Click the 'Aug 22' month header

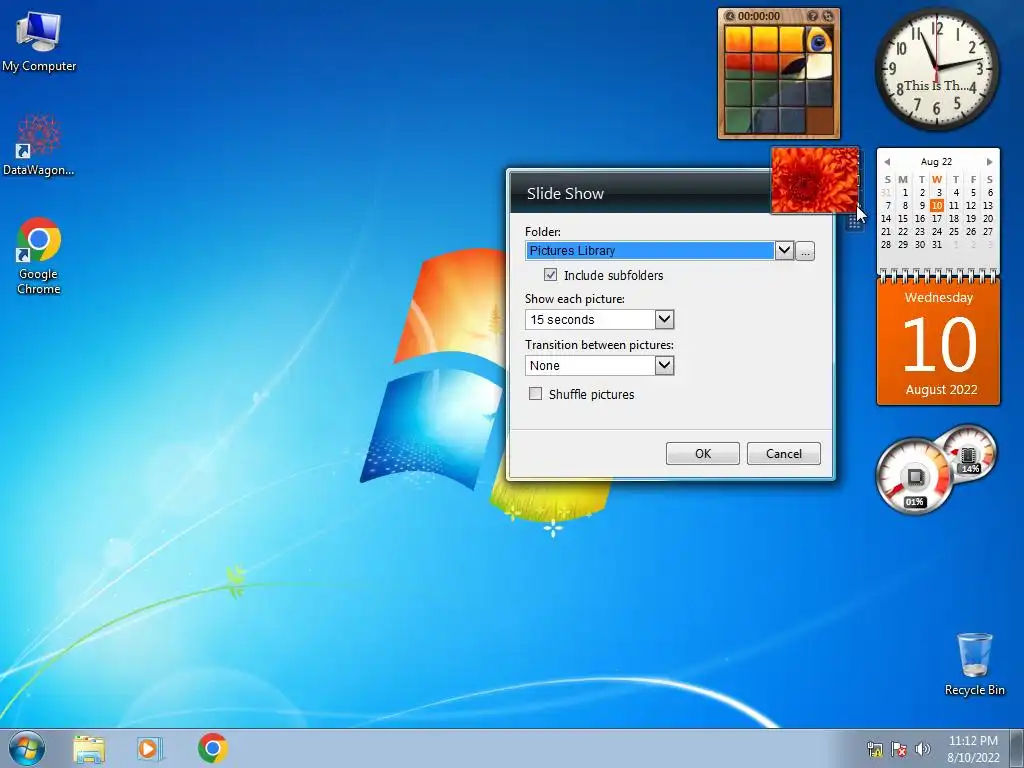pos(936,161)
